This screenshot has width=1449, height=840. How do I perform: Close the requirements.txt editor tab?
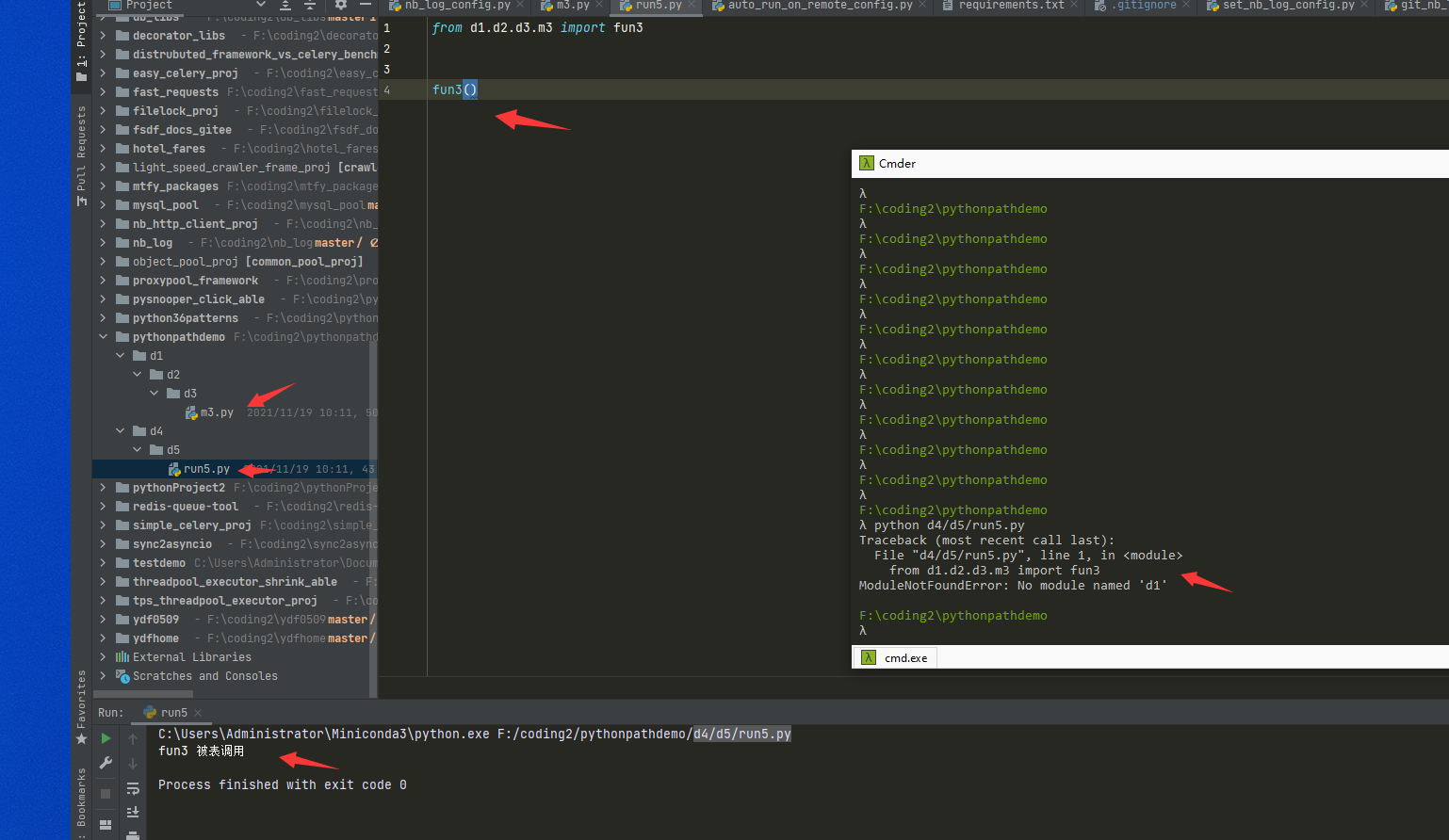[x=1074, y=5]
